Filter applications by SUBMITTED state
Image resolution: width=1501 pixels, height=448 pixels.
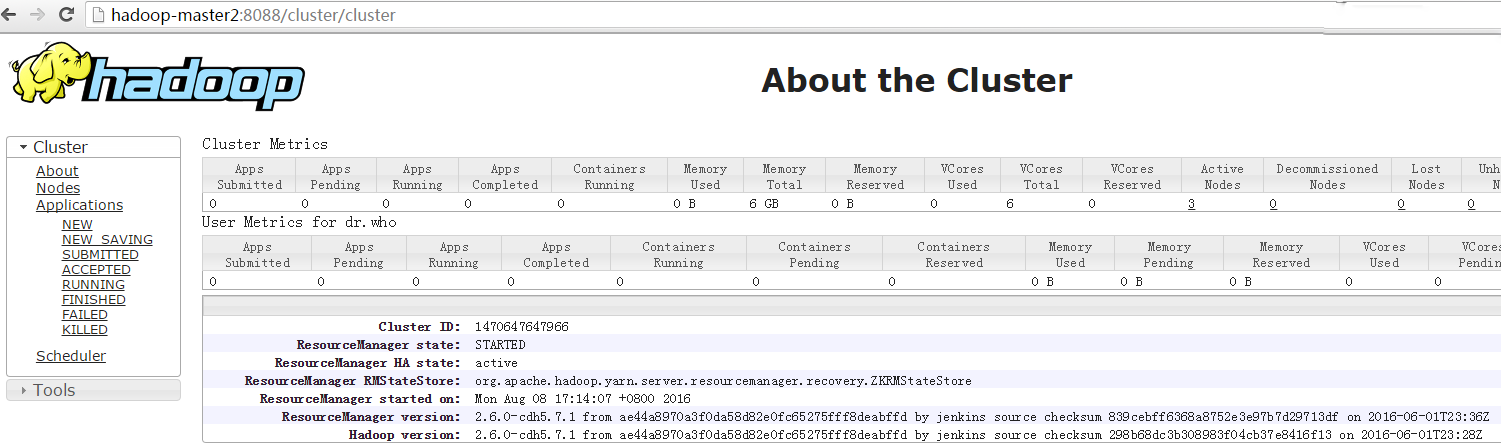point(100,255)
